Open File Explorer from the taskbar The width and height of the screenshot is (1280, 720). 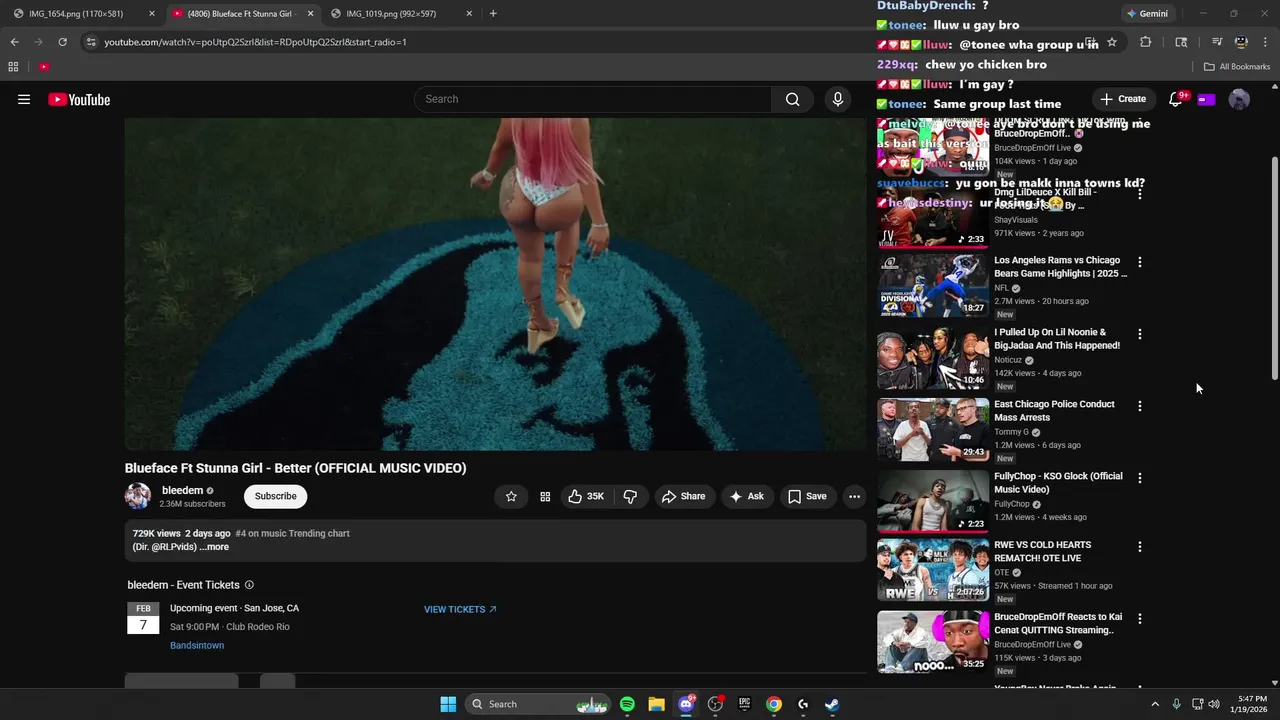656,704
